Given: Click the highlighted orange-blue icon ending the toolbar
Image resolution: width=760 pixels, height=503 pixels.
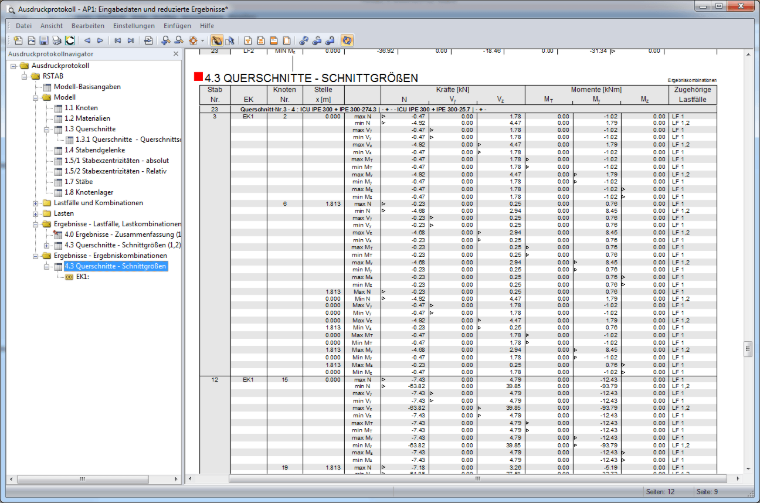Looking at the screenshot, I should (x=347, y=41).
